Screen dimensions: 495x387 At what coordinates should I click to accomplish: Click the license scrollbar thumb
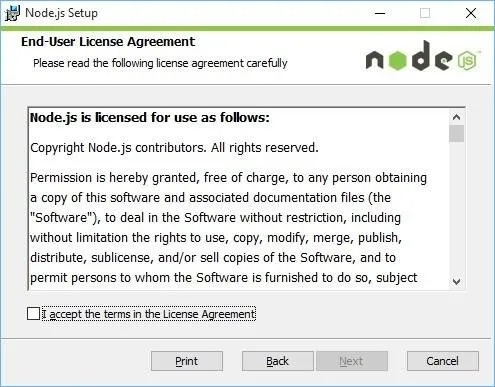pos(456,133)
